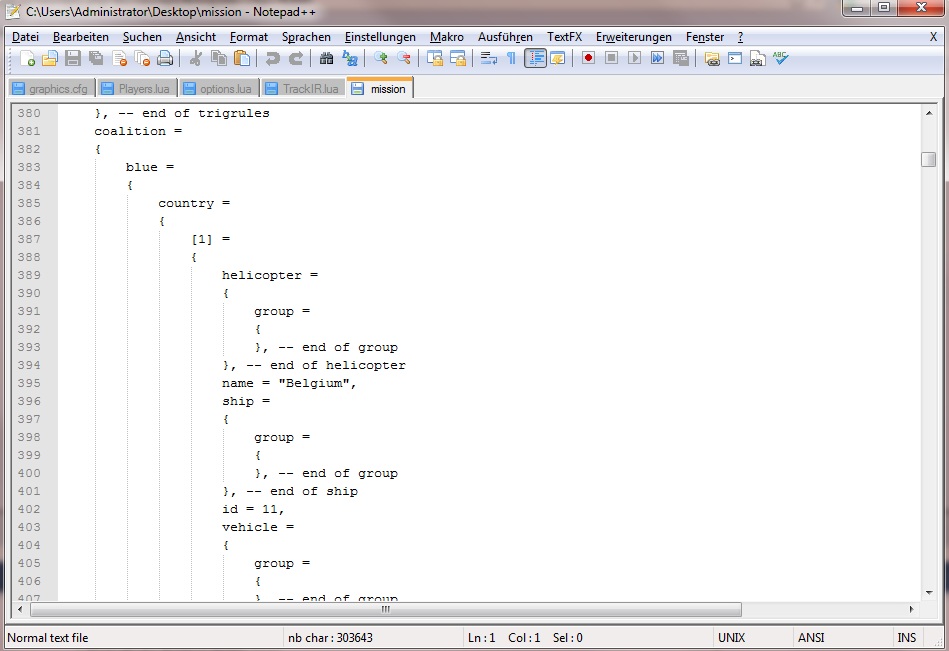949x651 pixels.
Task: Paste from clipboard toolbar icon
Action: [x=241, y=58]
